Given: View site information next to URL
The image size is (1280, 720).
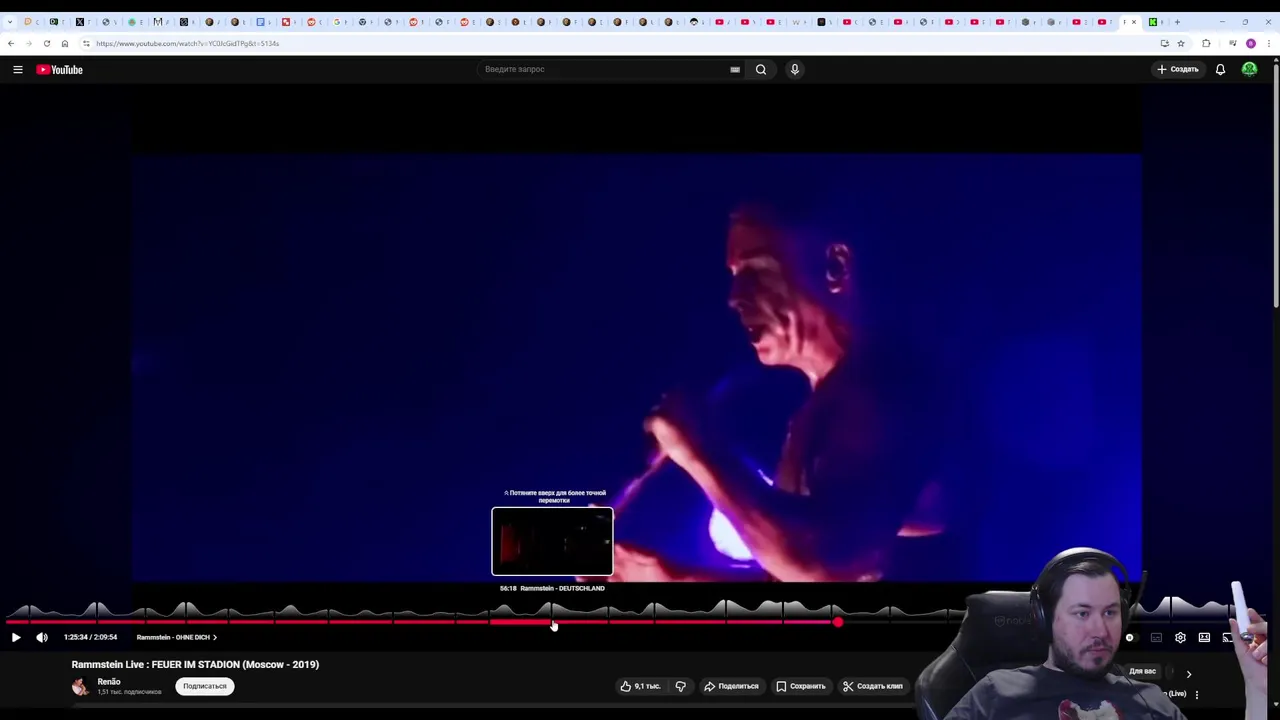Looking at the screenshot, I should pos(86,43).
